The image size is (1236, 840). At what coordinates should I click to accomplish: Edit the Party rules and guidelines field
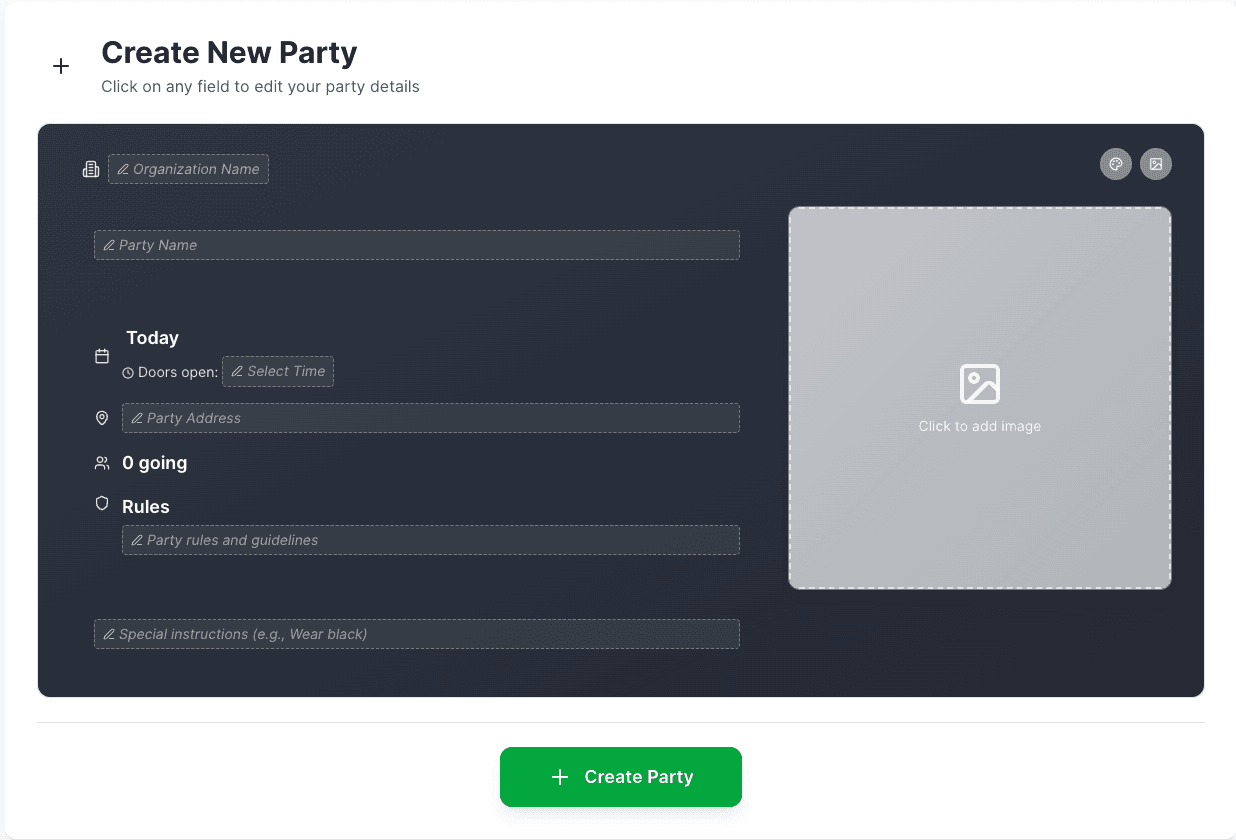(x=430, y=540)
